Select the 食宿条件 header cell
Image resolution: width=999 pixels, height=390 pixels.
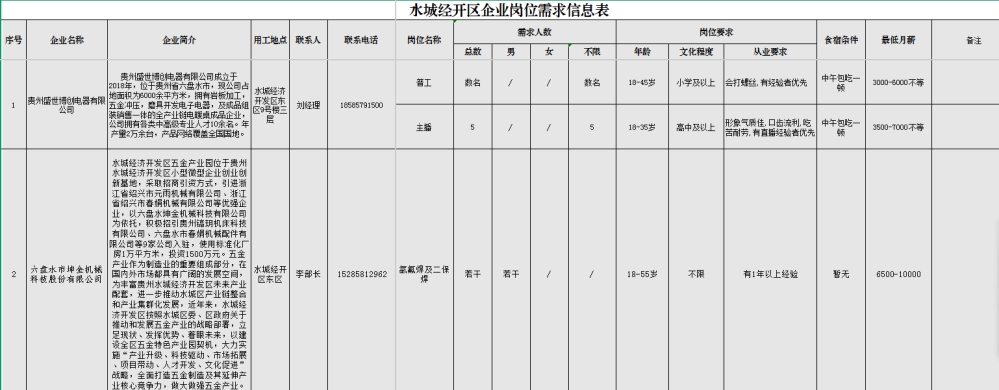[841, 40]
